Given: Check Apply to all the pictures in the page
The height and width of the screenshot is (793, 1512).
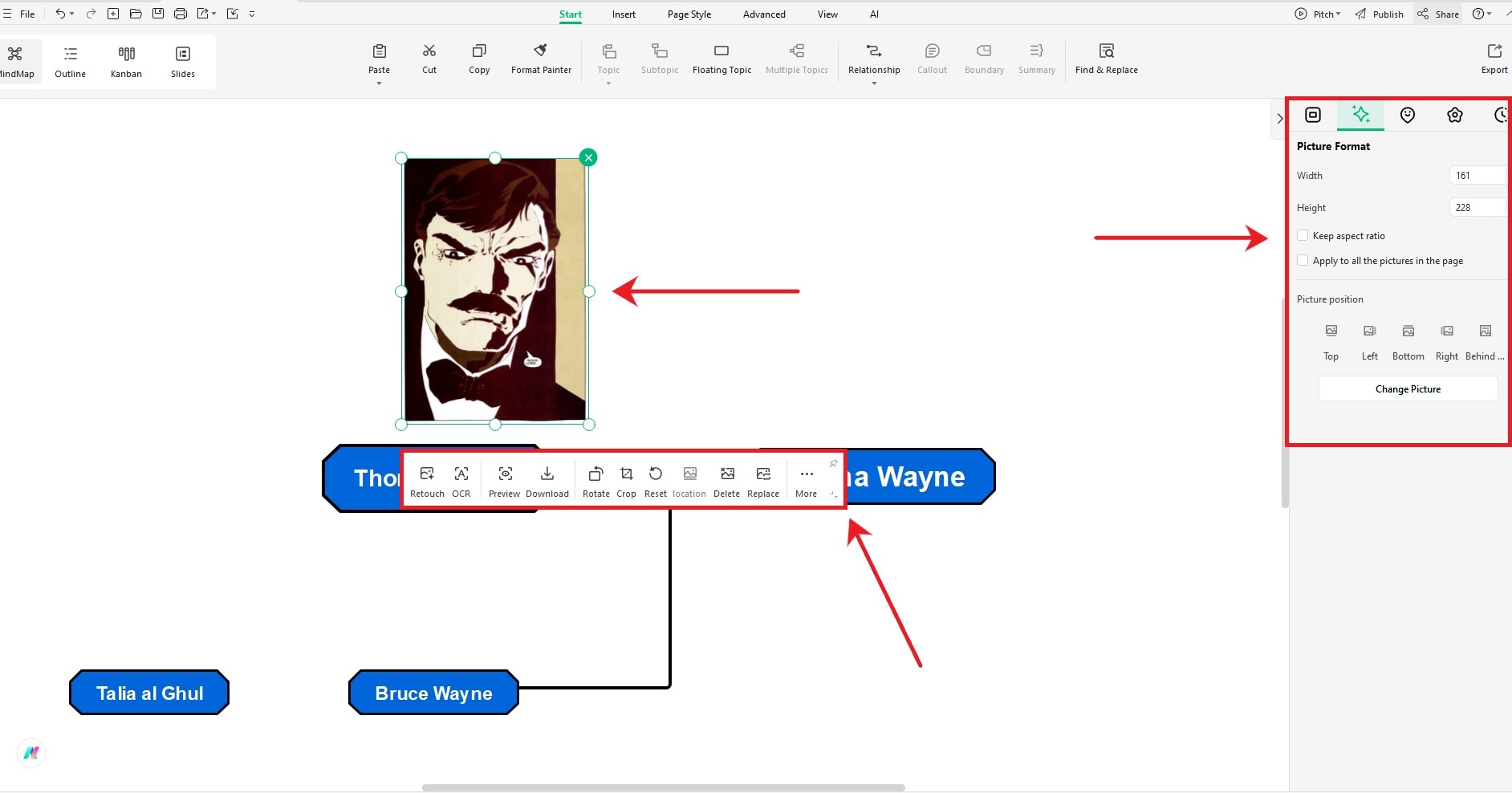Looking at the screenshot, I should pos(1303,260).
